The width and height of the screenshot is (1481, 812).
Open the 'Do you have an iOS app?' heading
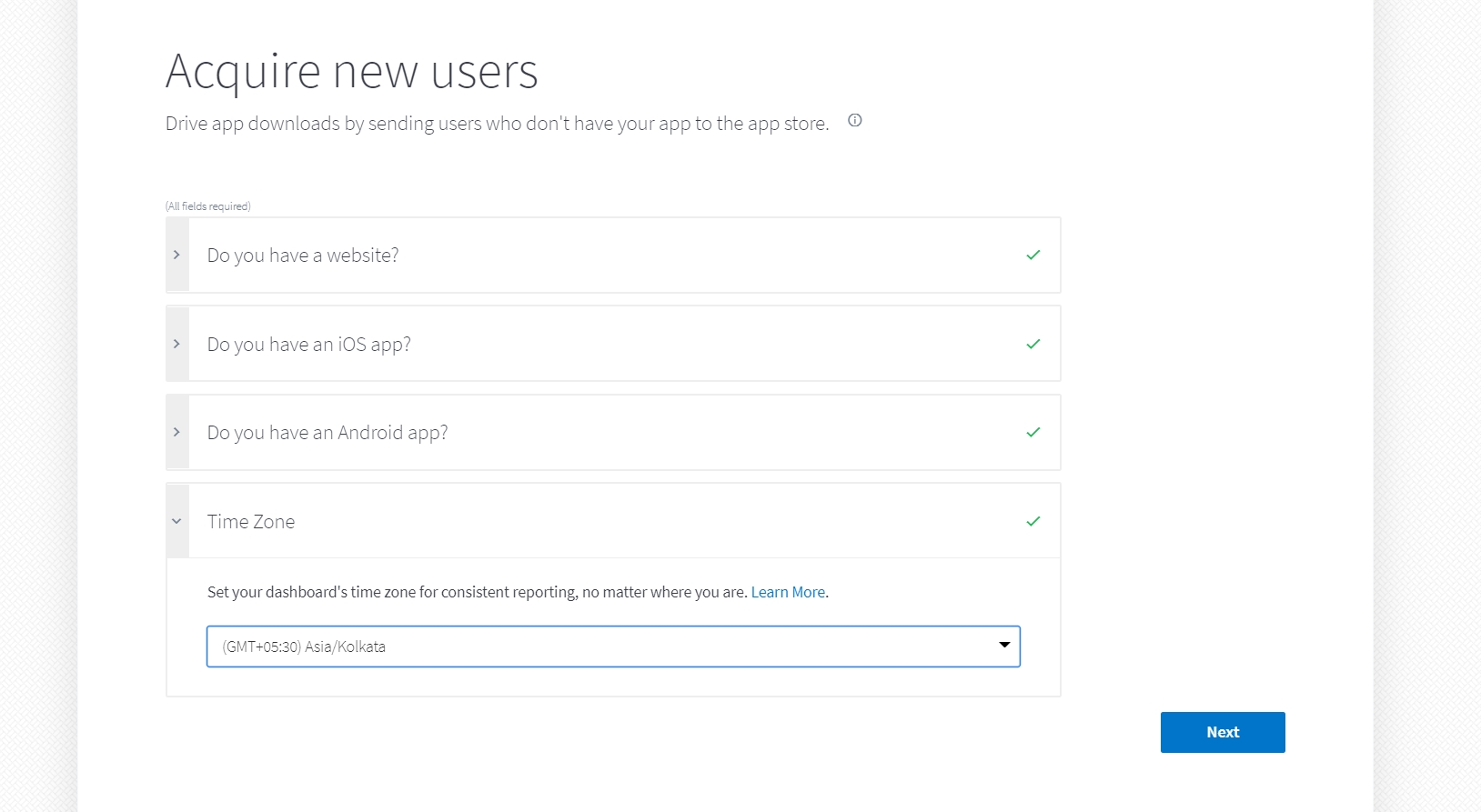[308, 345]
